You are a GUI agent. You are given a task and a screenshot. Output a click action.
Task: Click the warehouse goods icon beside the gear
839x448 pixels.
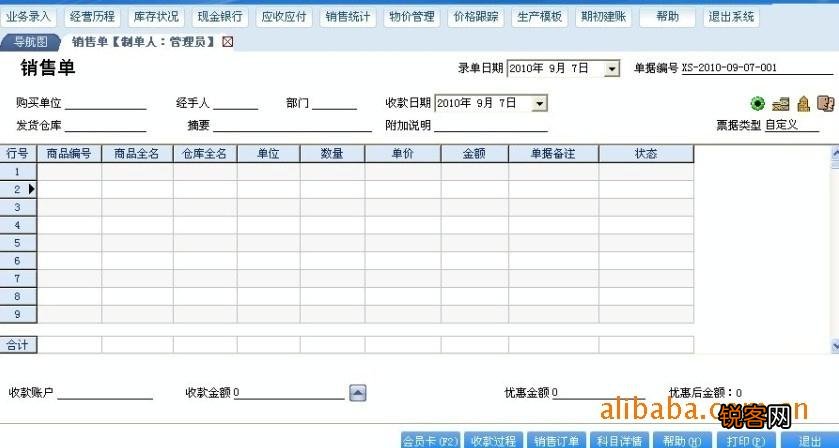point(781,104)
